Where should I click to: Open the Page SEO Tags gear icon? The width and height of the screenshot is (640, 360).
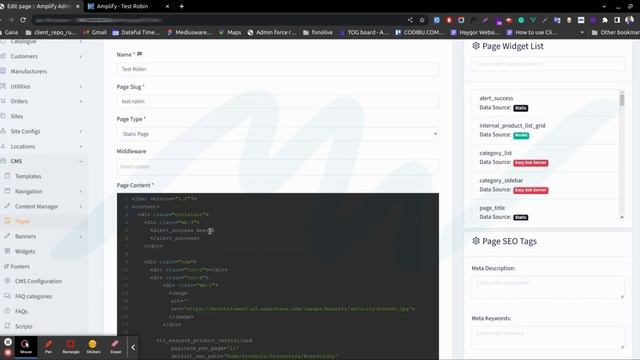(x=476, y=241)
